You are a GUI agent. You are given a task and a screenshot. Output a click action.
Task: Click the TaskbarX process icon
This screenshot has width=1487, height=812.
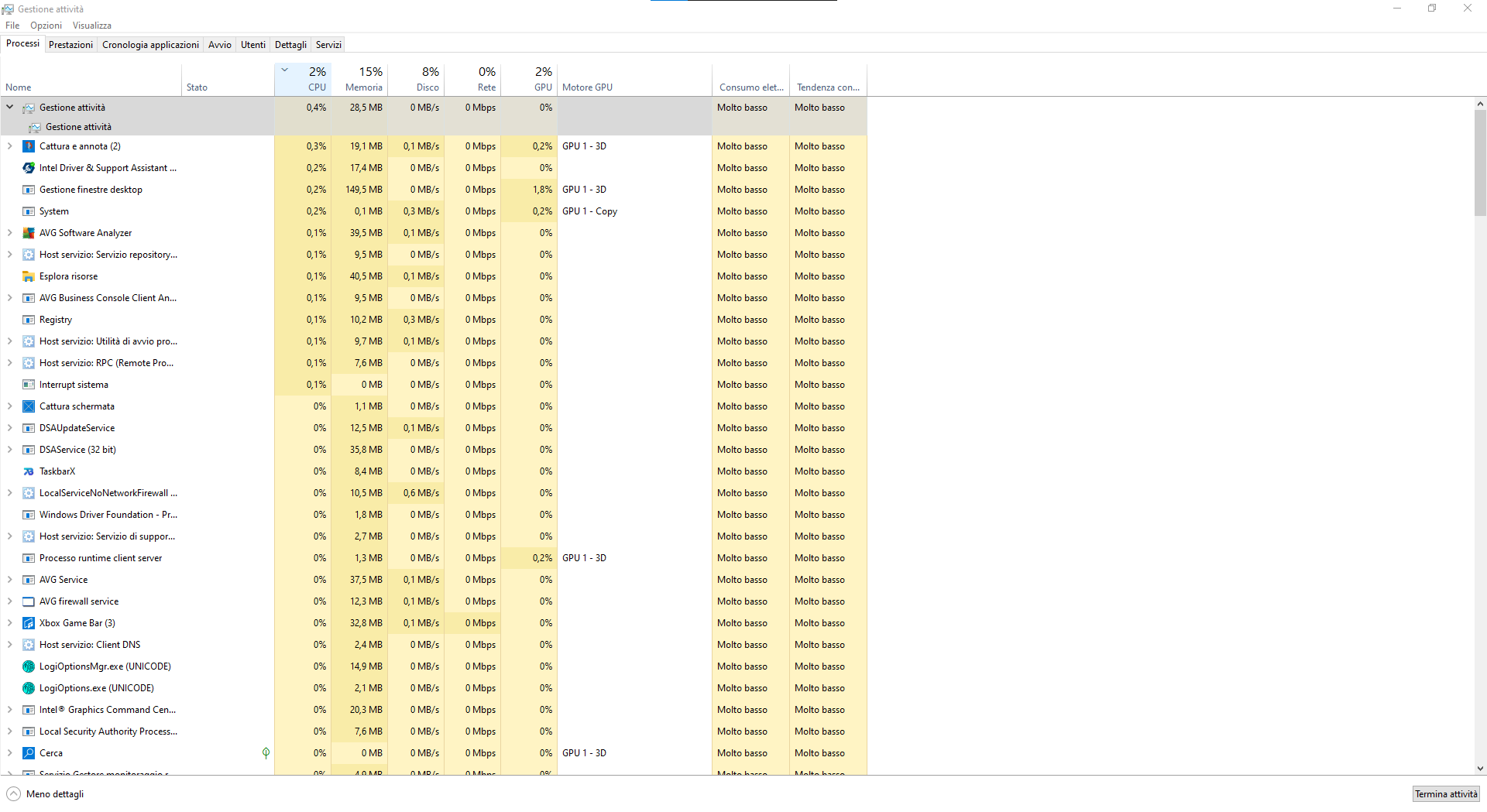(29, 471)
